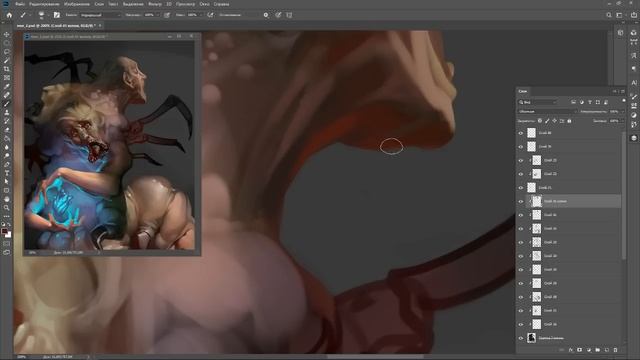This screenshot has width=640, height=360.
Task: Click the share icon at top right
Action: tap(634, 15)
